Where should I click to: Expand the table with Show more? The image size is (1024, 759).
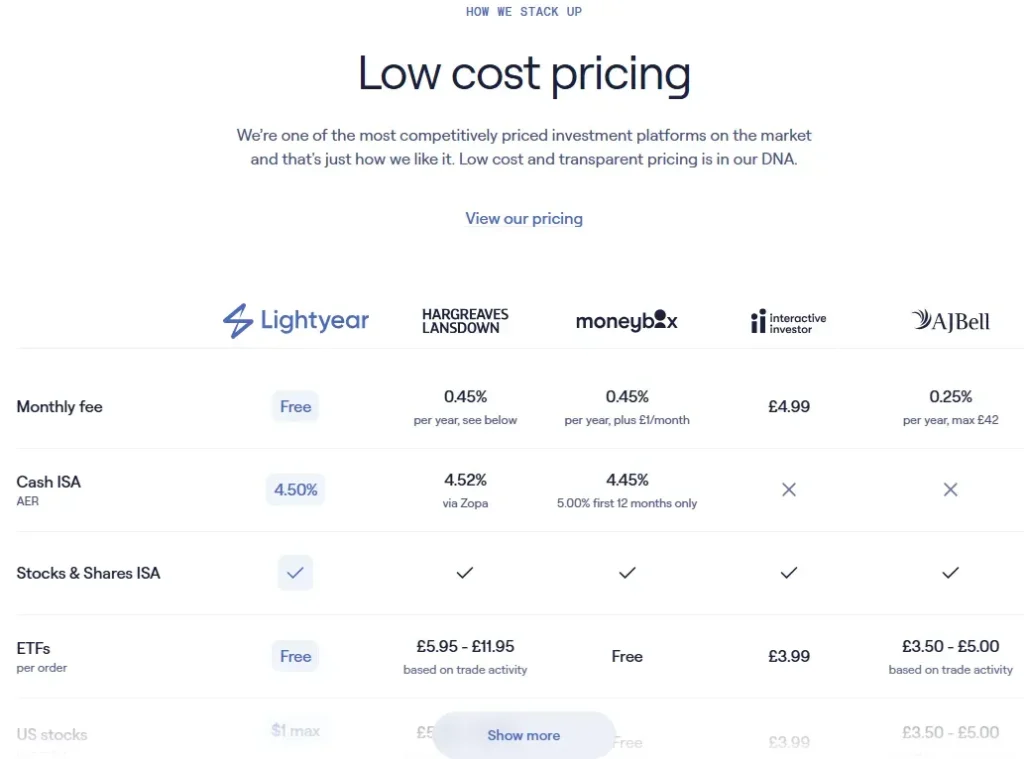pyautogui.click(x=524, y=735)
